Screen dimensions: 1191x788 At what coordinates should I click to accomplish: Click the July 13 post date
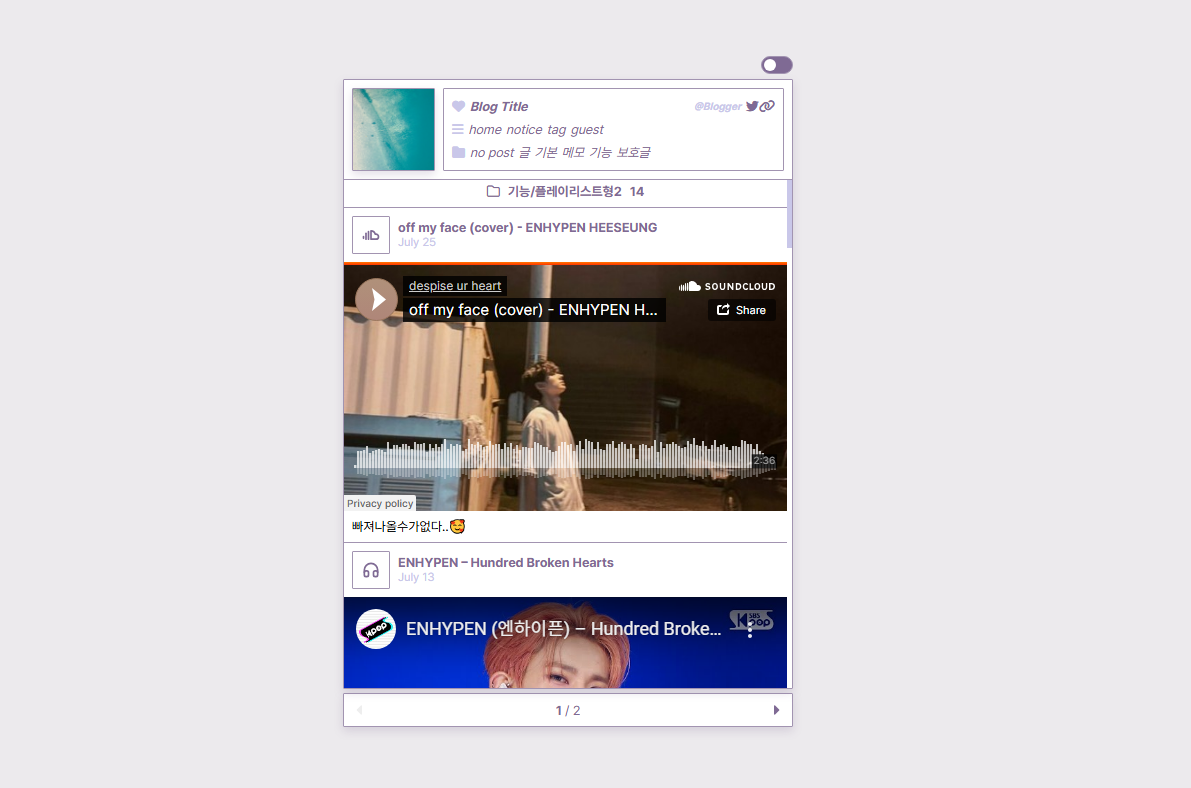(x=416, y=578)
